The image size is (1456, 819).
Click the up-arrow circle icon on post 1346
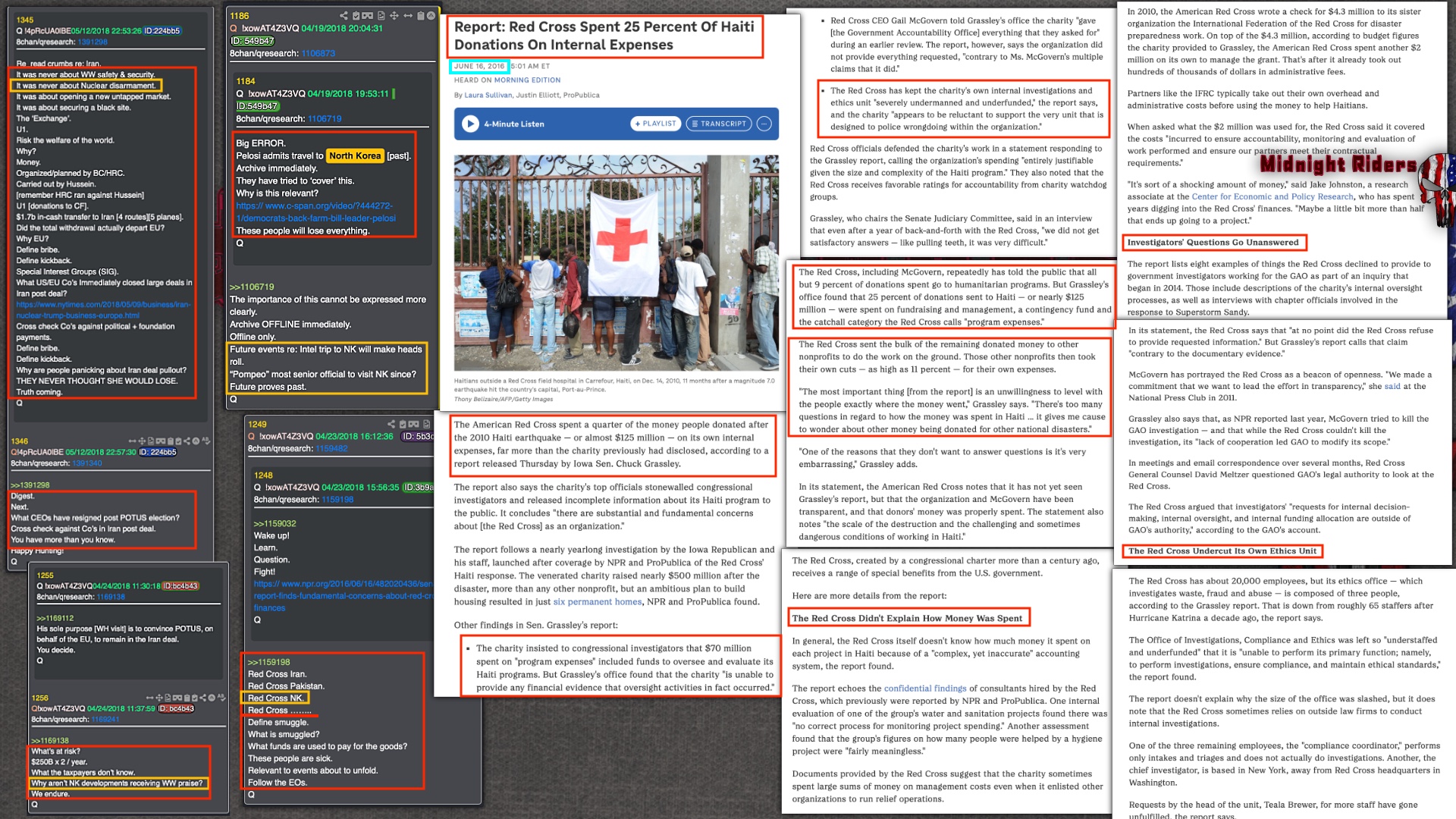[x=196, y=441]
